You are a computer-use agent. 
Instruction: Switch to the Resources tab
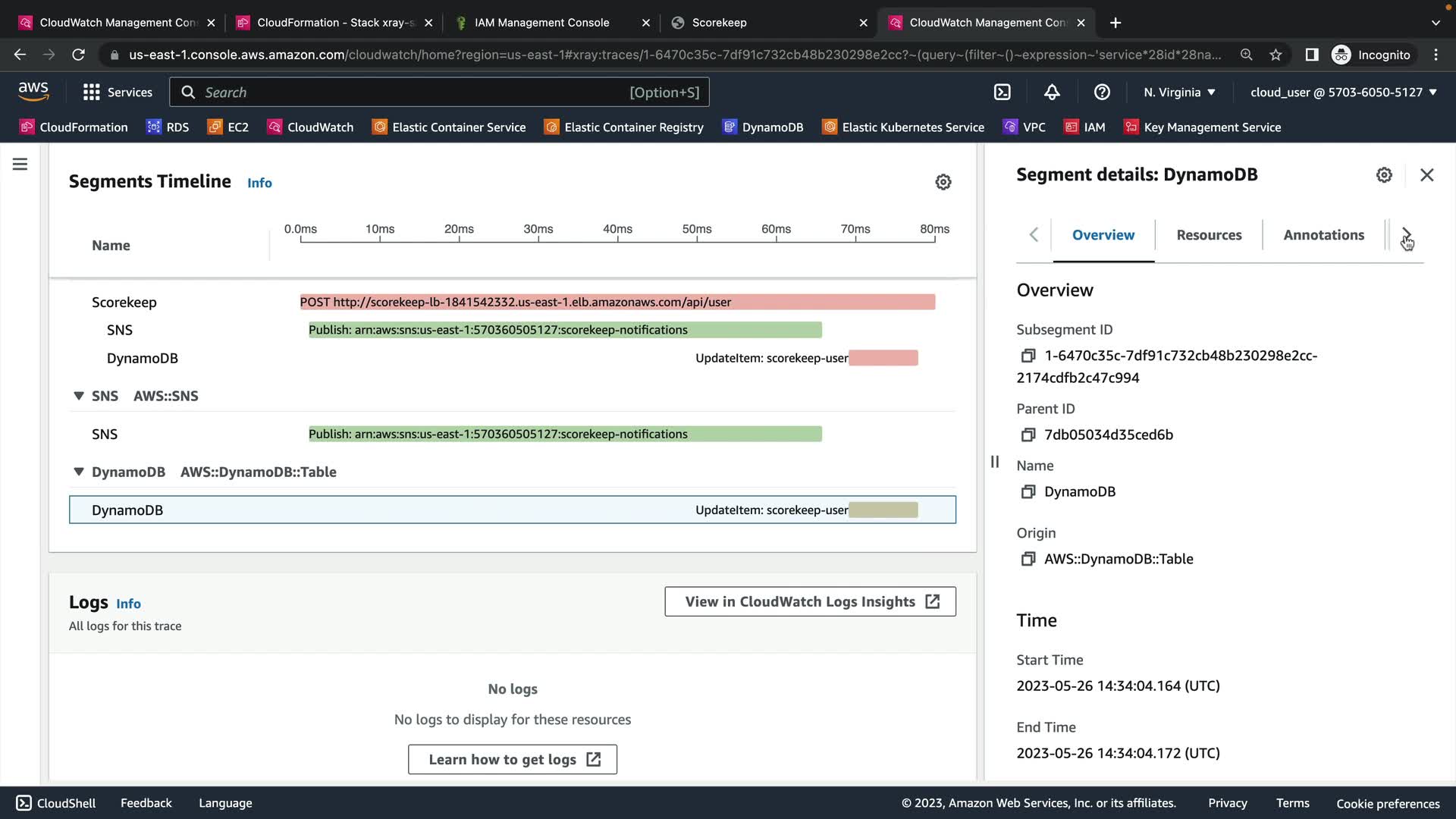pos(1209,235)
